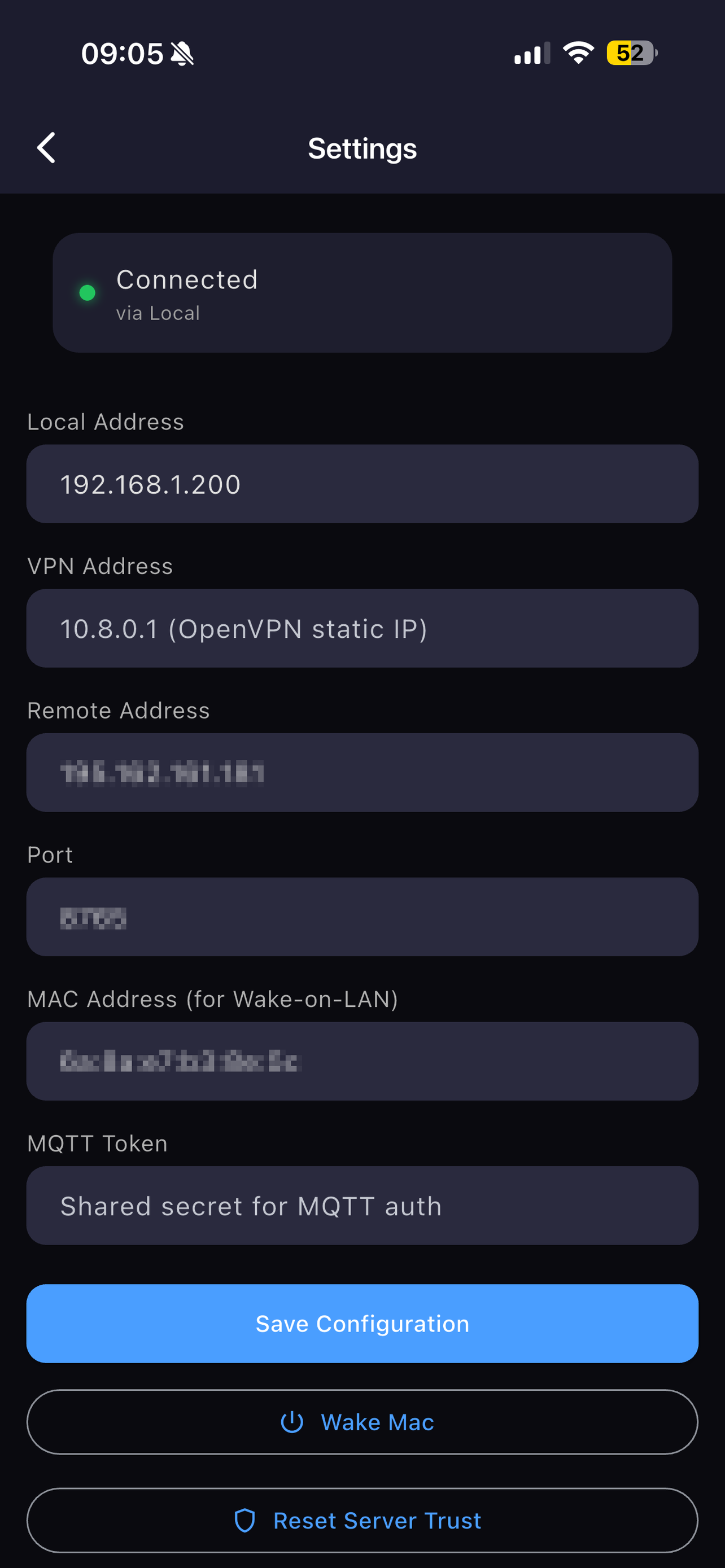Tap the muted bell icon in status bar
The width and height of the screenshot is (725, 1568).
(x=182, y=54)
